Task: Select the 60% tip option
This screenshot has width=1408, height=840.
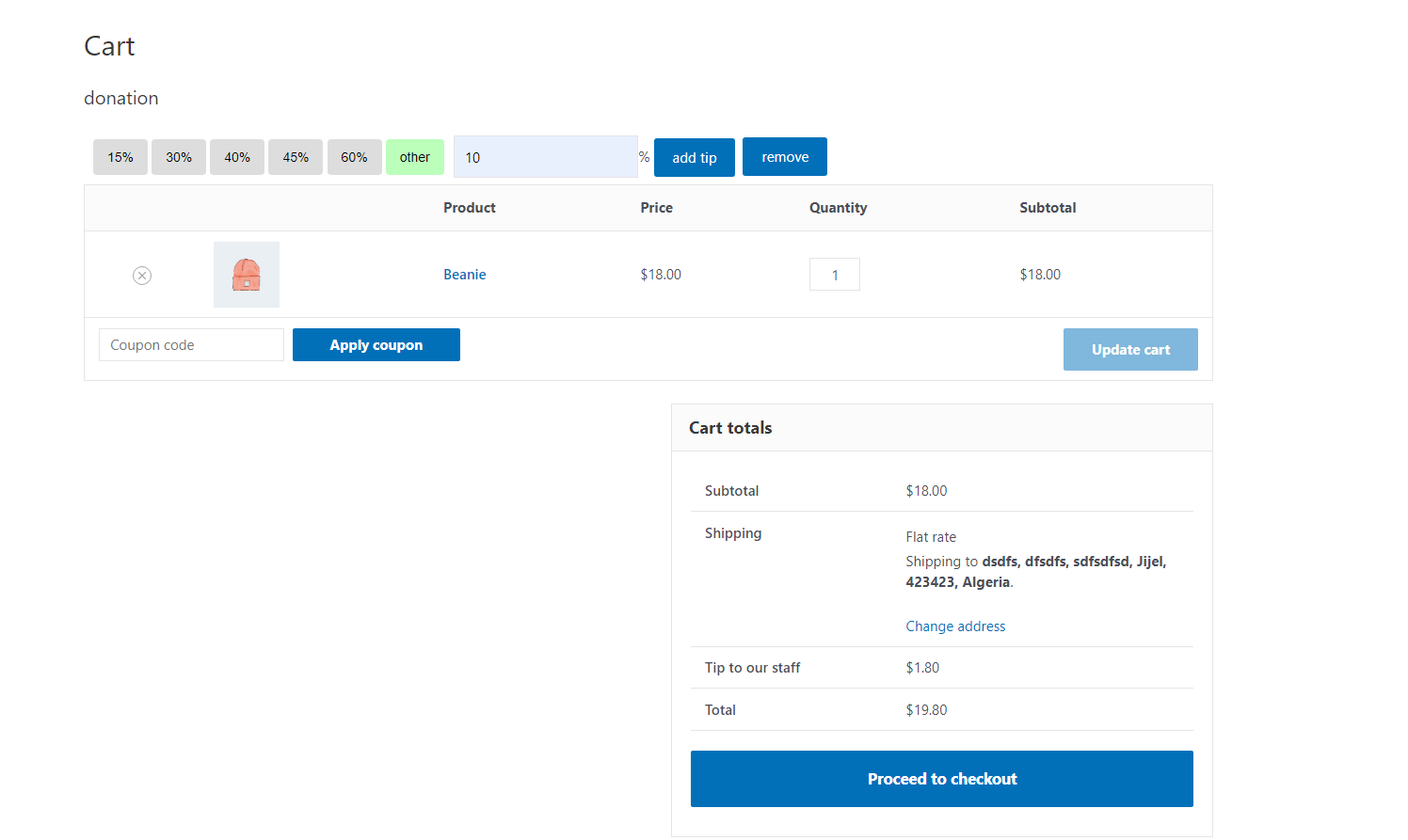Action: coord(354,156)
